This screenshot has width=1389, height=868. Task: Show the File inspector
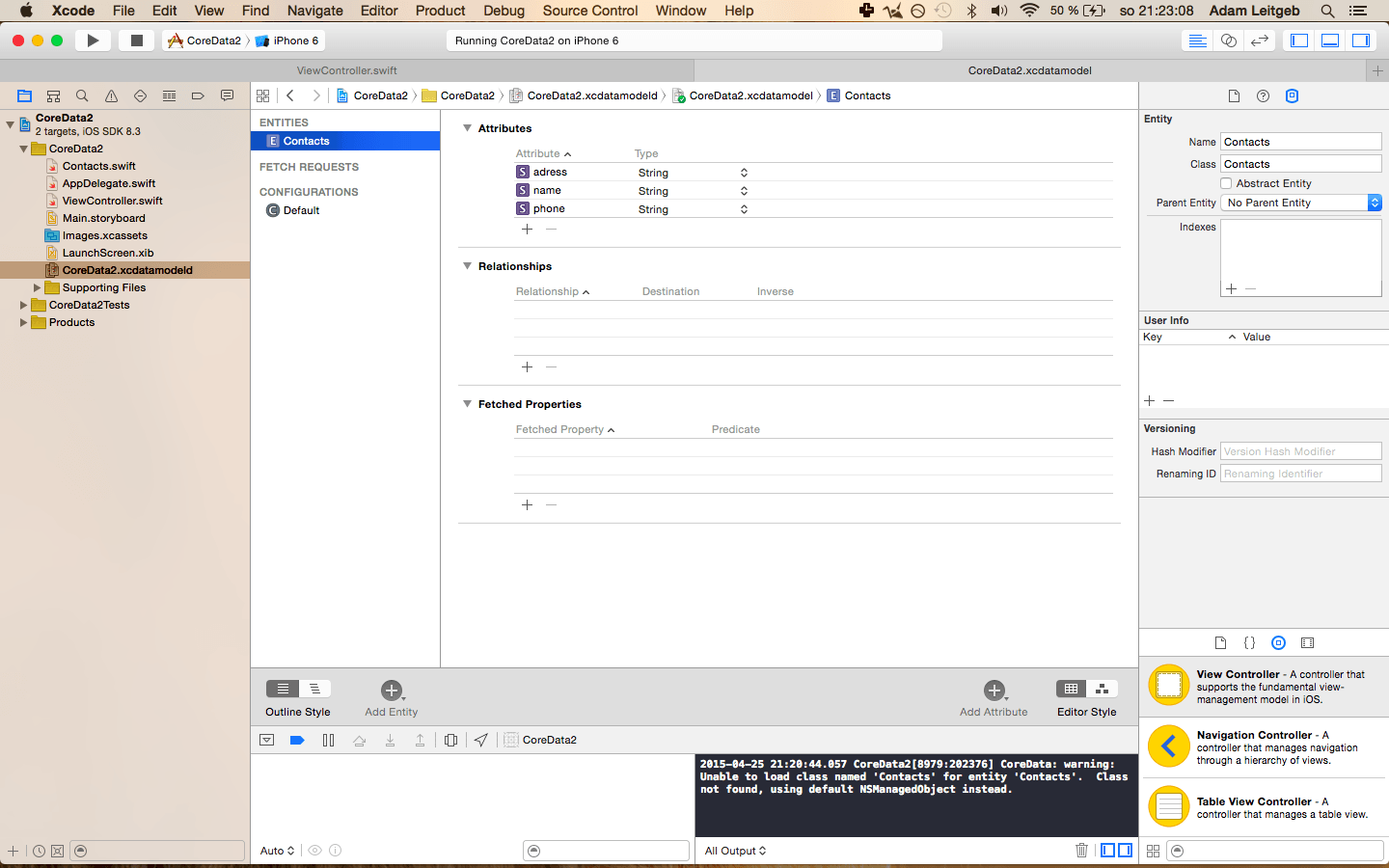coord(1234,95)
